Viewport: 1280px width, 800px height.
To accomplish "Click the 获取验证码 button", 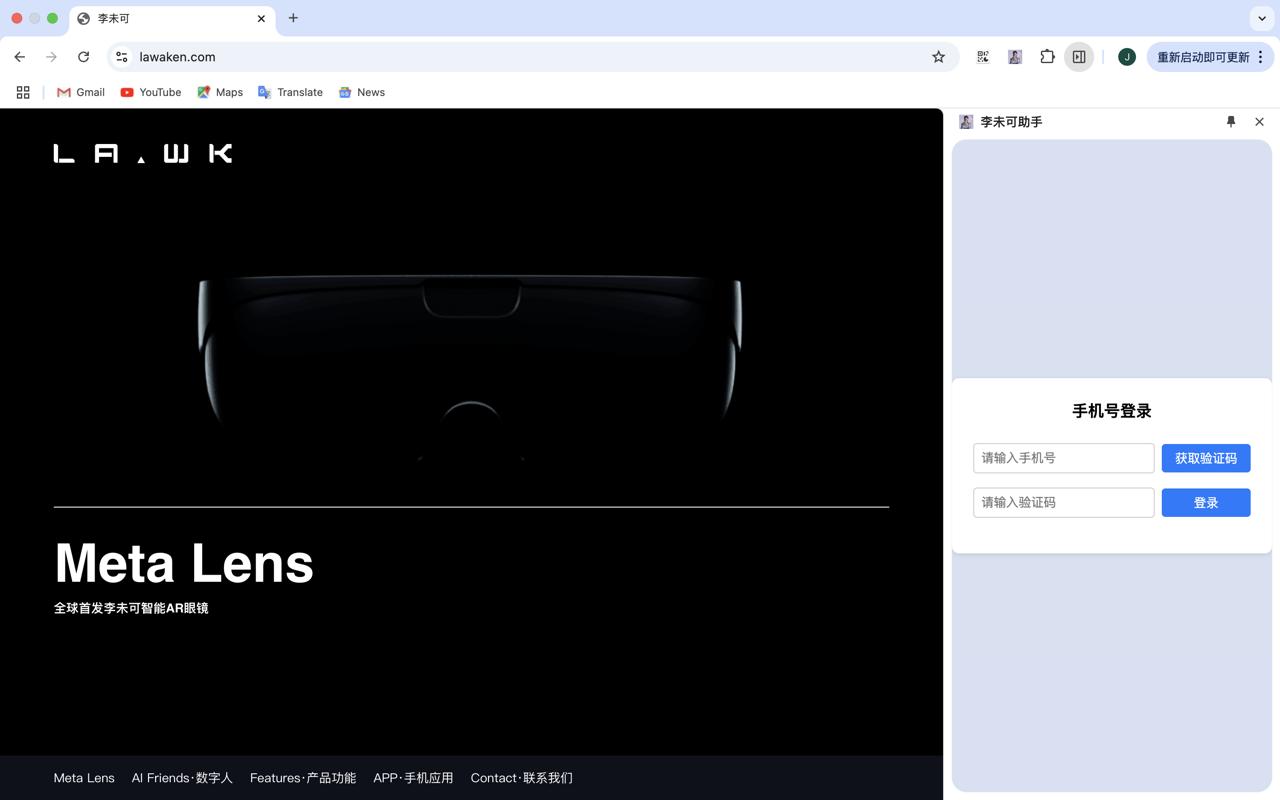I will [1206, 458].
